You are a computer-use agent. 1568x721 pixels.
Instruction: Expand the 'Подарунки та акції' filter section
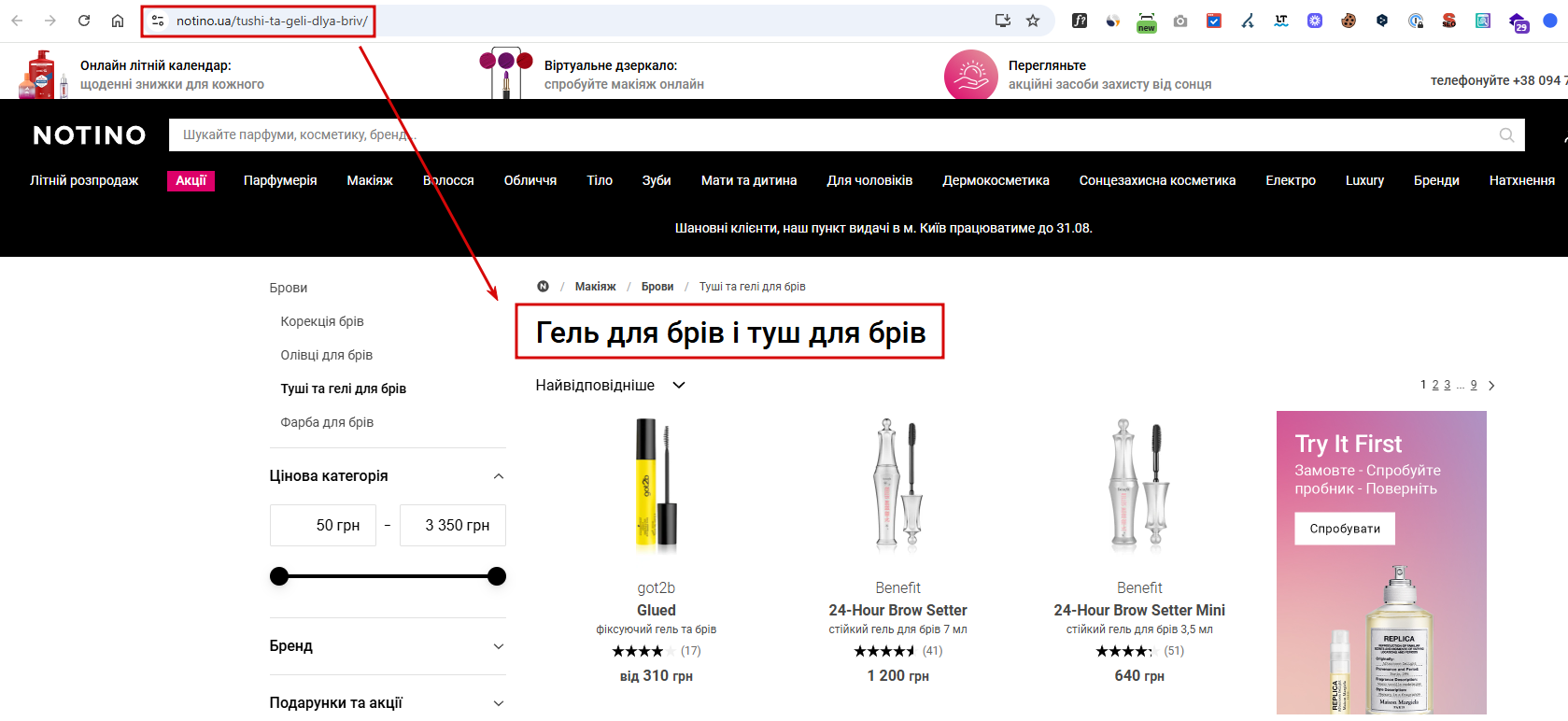pos(499,703)
